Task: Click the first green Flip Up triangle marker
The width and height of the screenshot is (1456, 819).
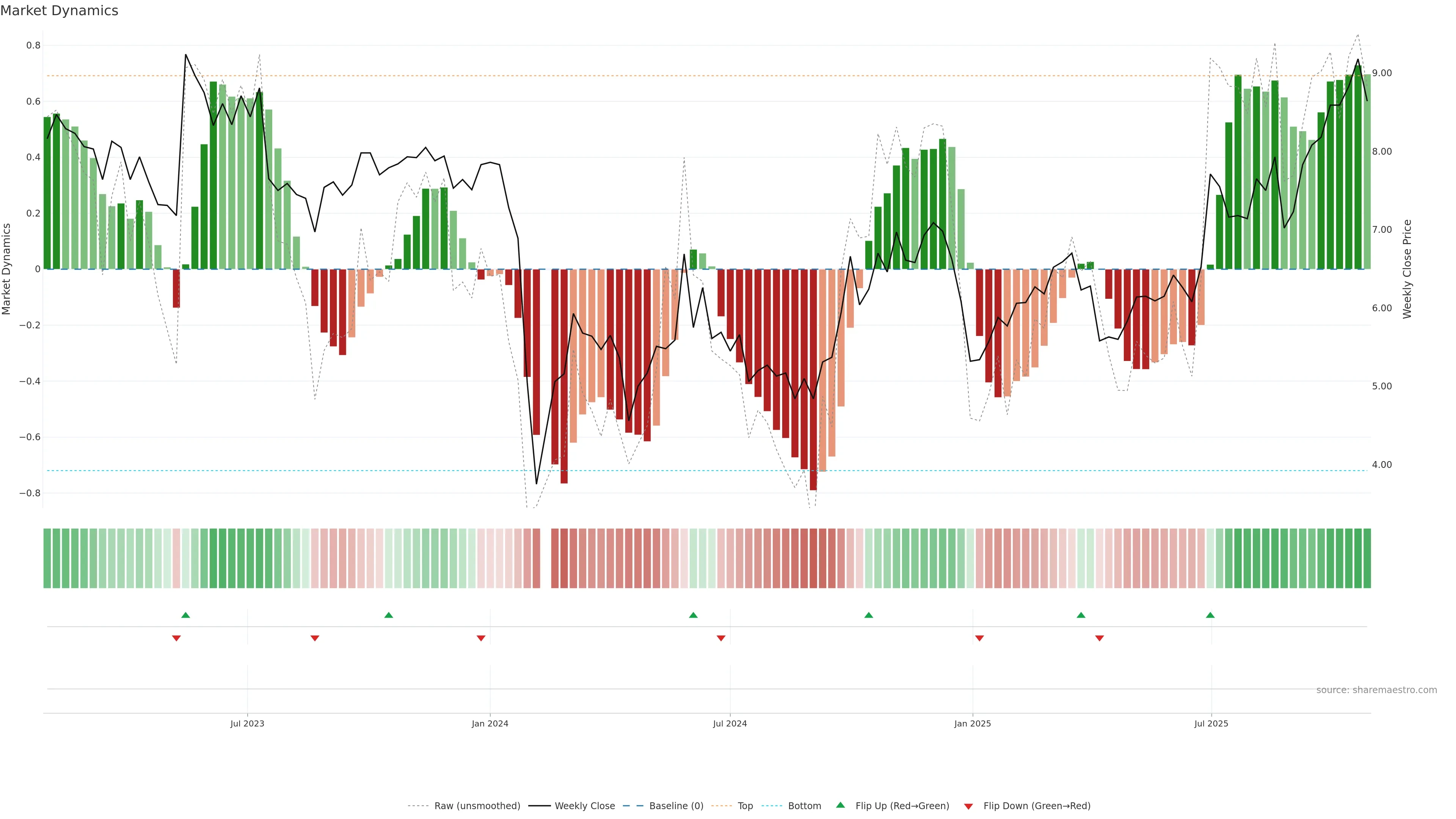Action: [x=185, y=615]
